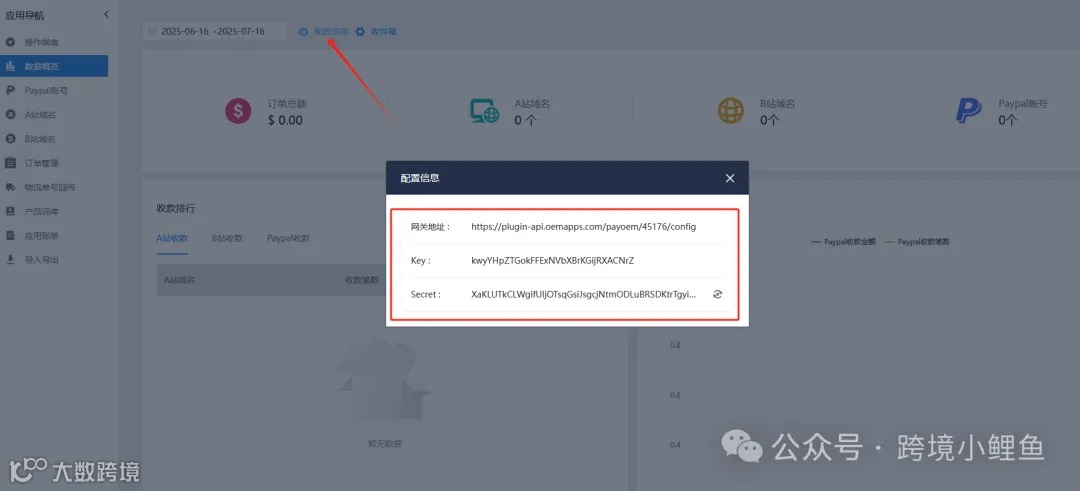Click the Paypal logo on the Paypal账号 card
The width and height of the screenshot is (1080, 491).
click(969, 112)
